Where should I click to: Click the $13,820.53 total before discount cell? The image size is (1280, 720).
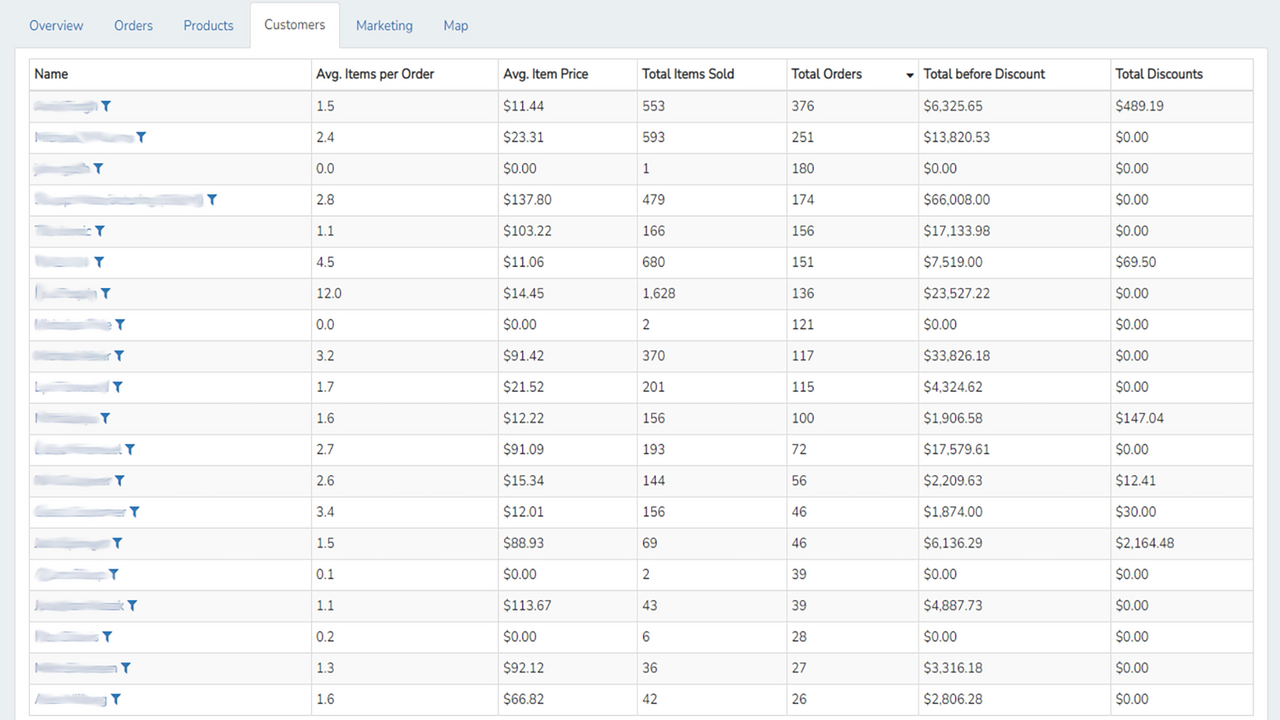(x=1014, y=137)
